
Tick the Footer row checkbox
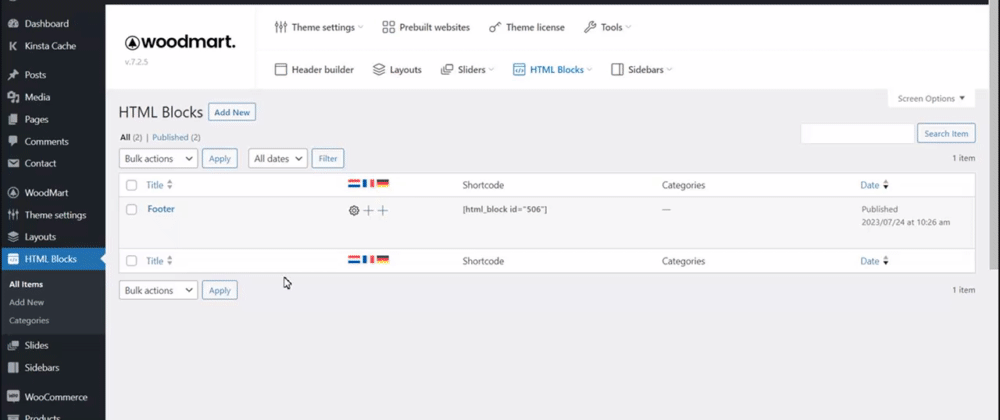pos(131,209)
